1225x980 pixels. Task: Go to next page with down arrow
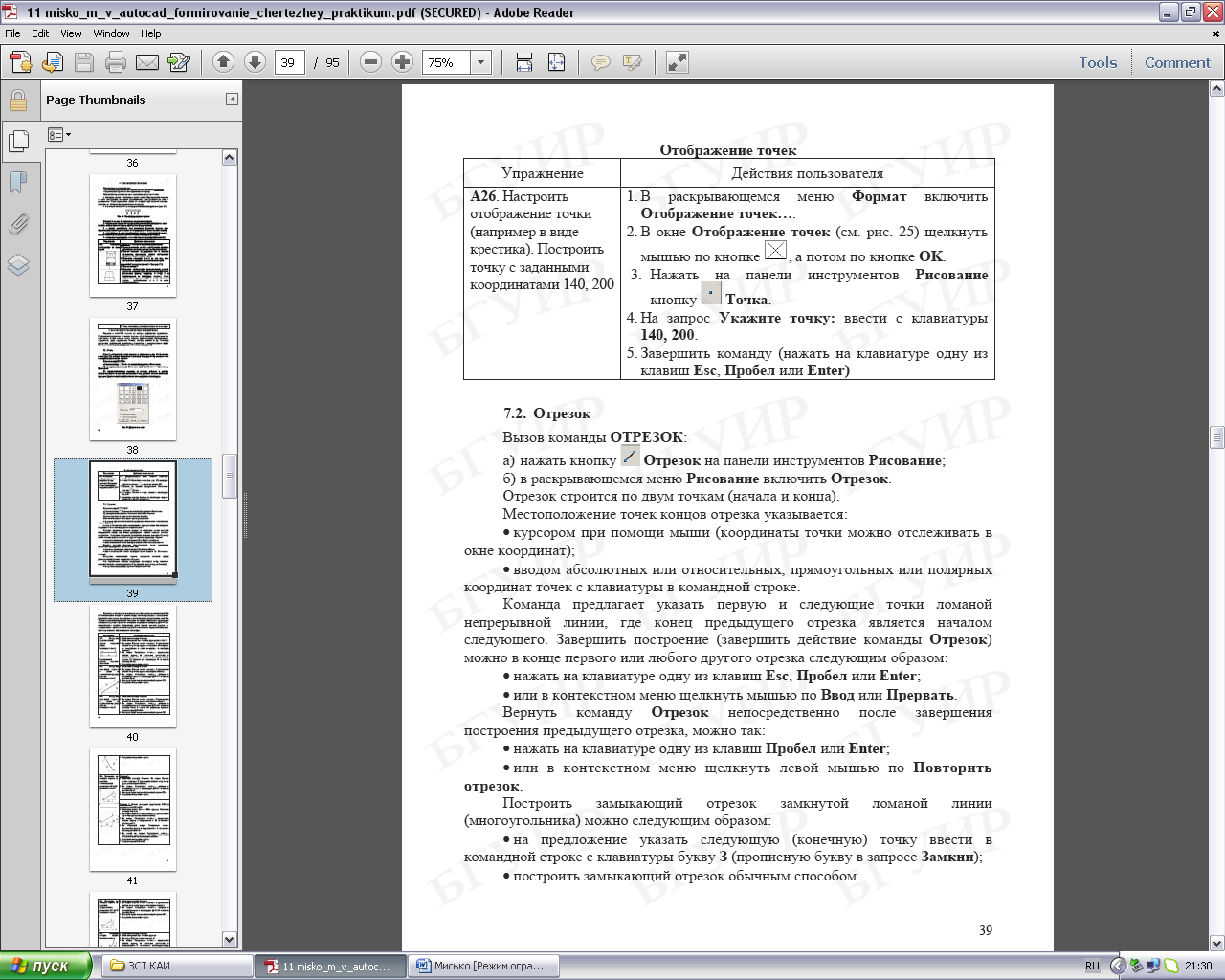click(255, 62)
